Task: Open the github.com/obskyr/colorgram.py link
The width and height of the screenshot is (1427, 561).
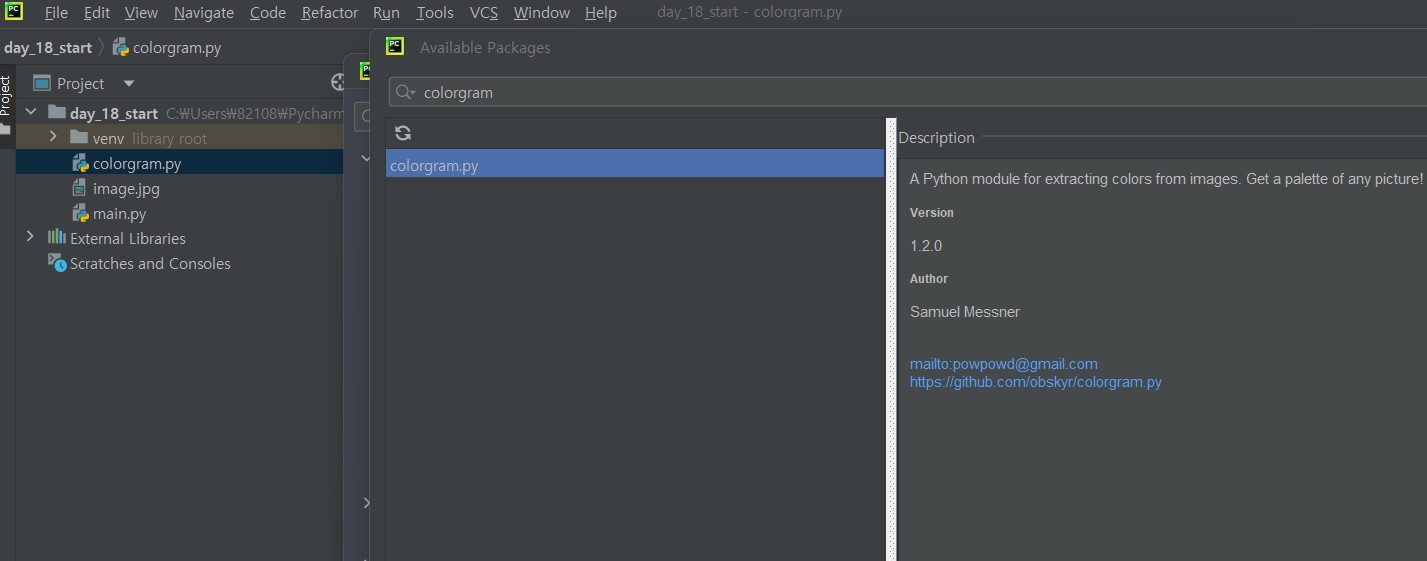Action: (x=1035, y=382)
